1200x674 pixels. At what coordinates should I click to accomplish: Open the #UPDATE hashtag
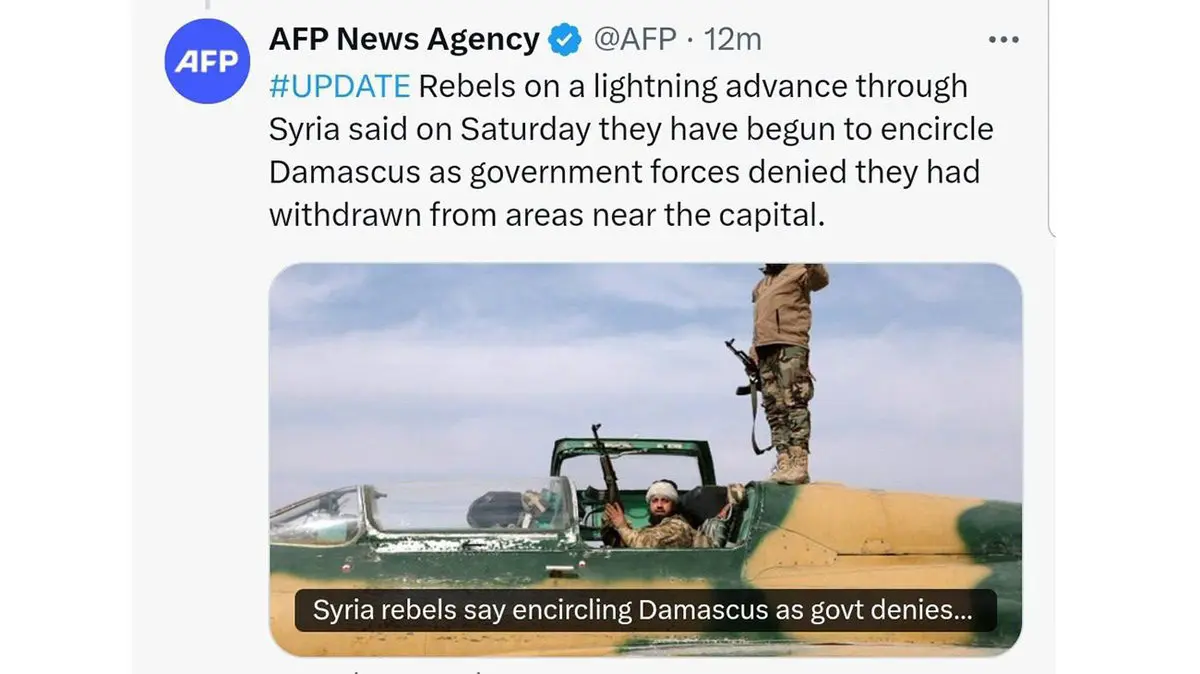pos(340,86)
